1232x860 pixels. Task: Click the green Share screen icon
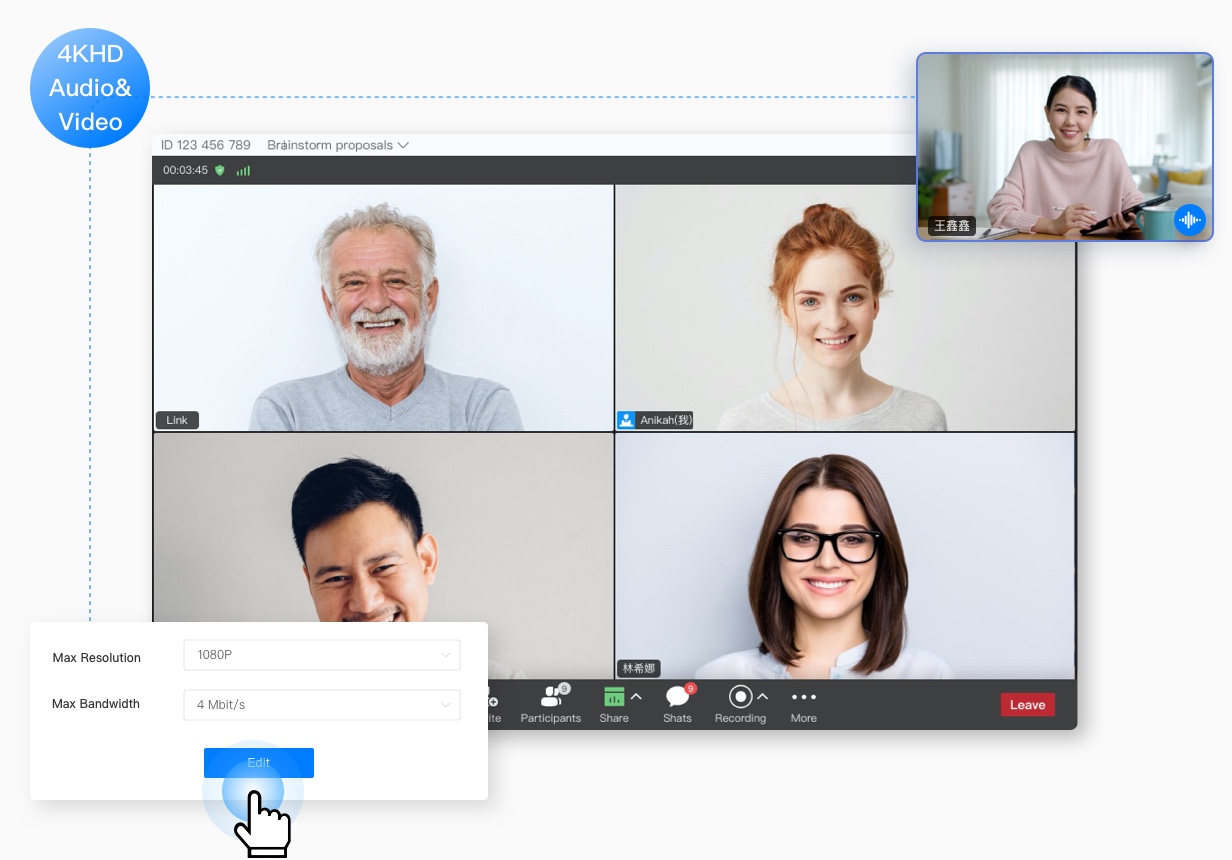(614, 697)
